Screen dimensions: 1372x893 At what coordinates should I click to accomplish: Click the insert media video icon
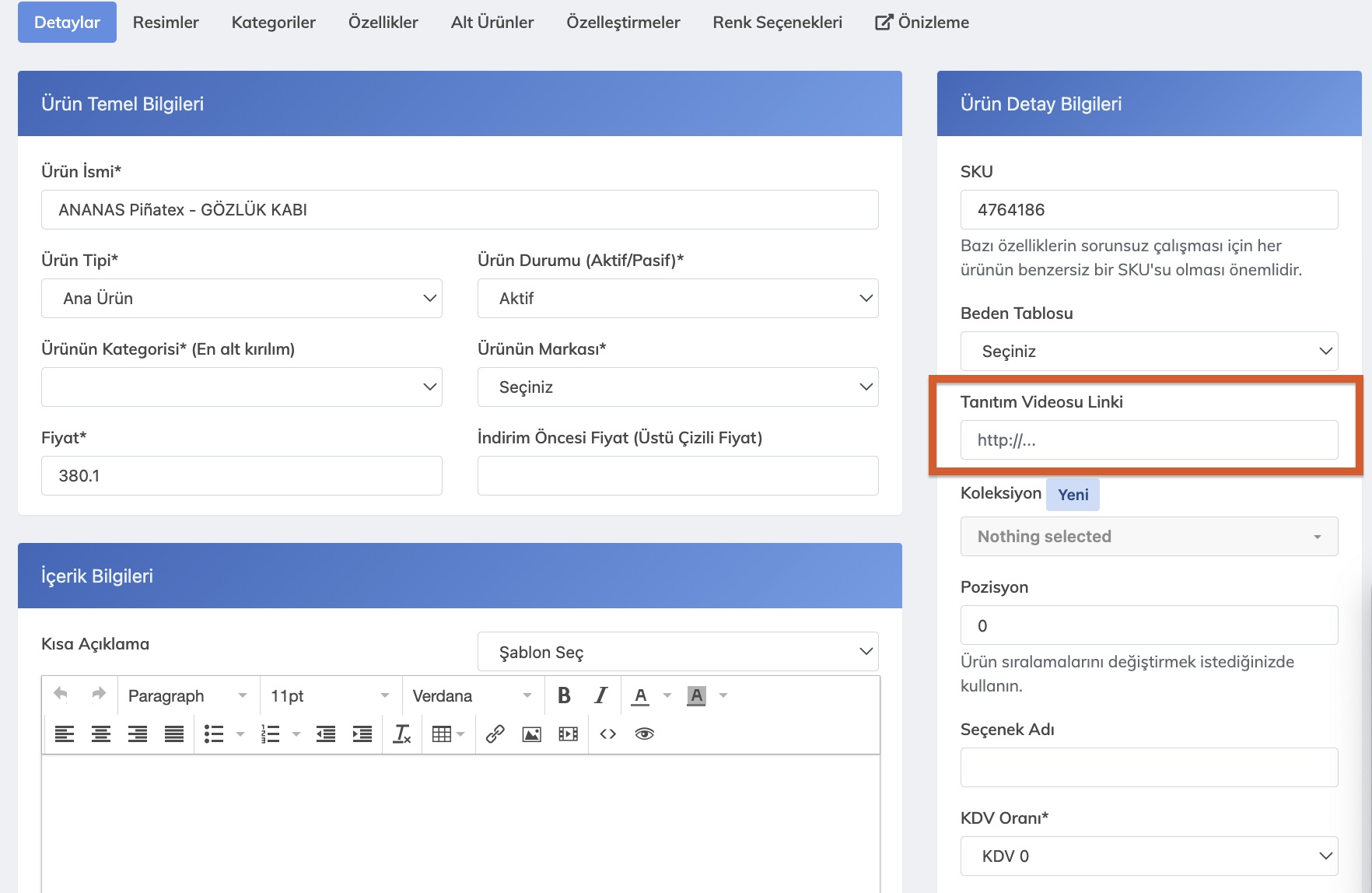568,734
